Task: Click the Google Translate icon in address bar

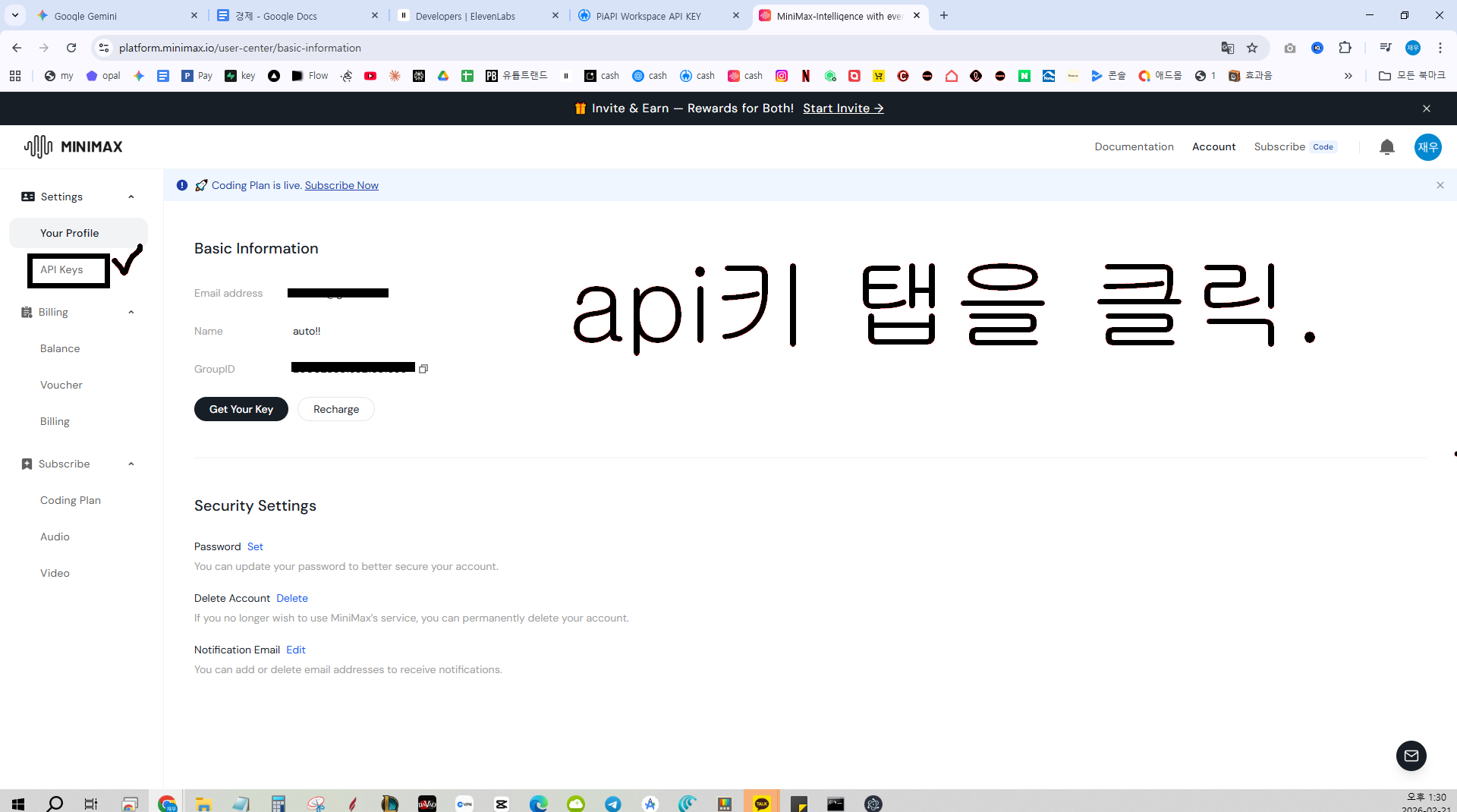Action: tap(1227, 48)
